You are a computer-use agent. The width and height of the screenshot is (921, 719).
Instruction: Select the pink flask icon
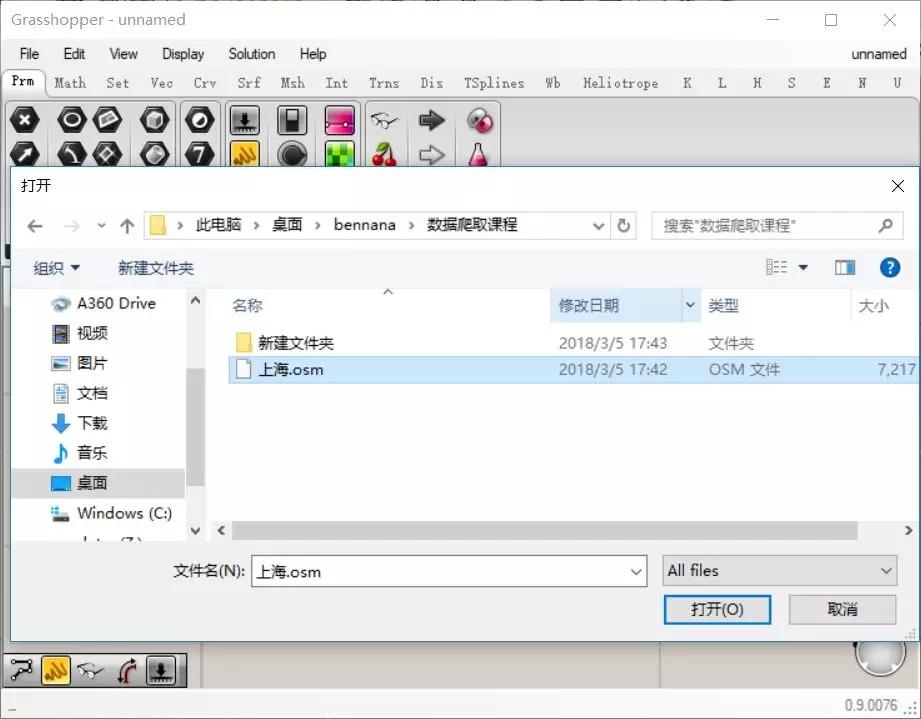click(478, 154)
